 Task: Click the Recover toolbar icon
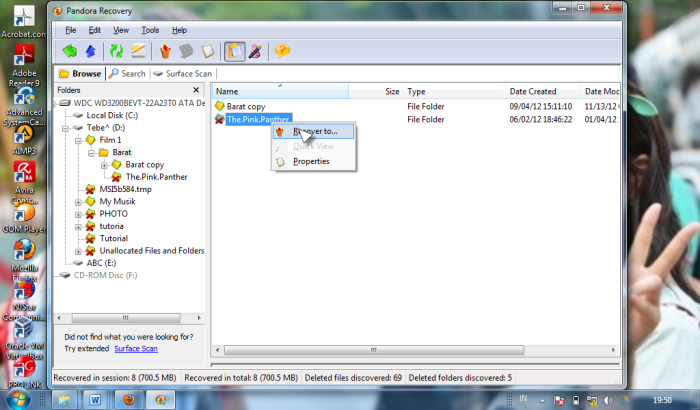[x=165, y=51]
